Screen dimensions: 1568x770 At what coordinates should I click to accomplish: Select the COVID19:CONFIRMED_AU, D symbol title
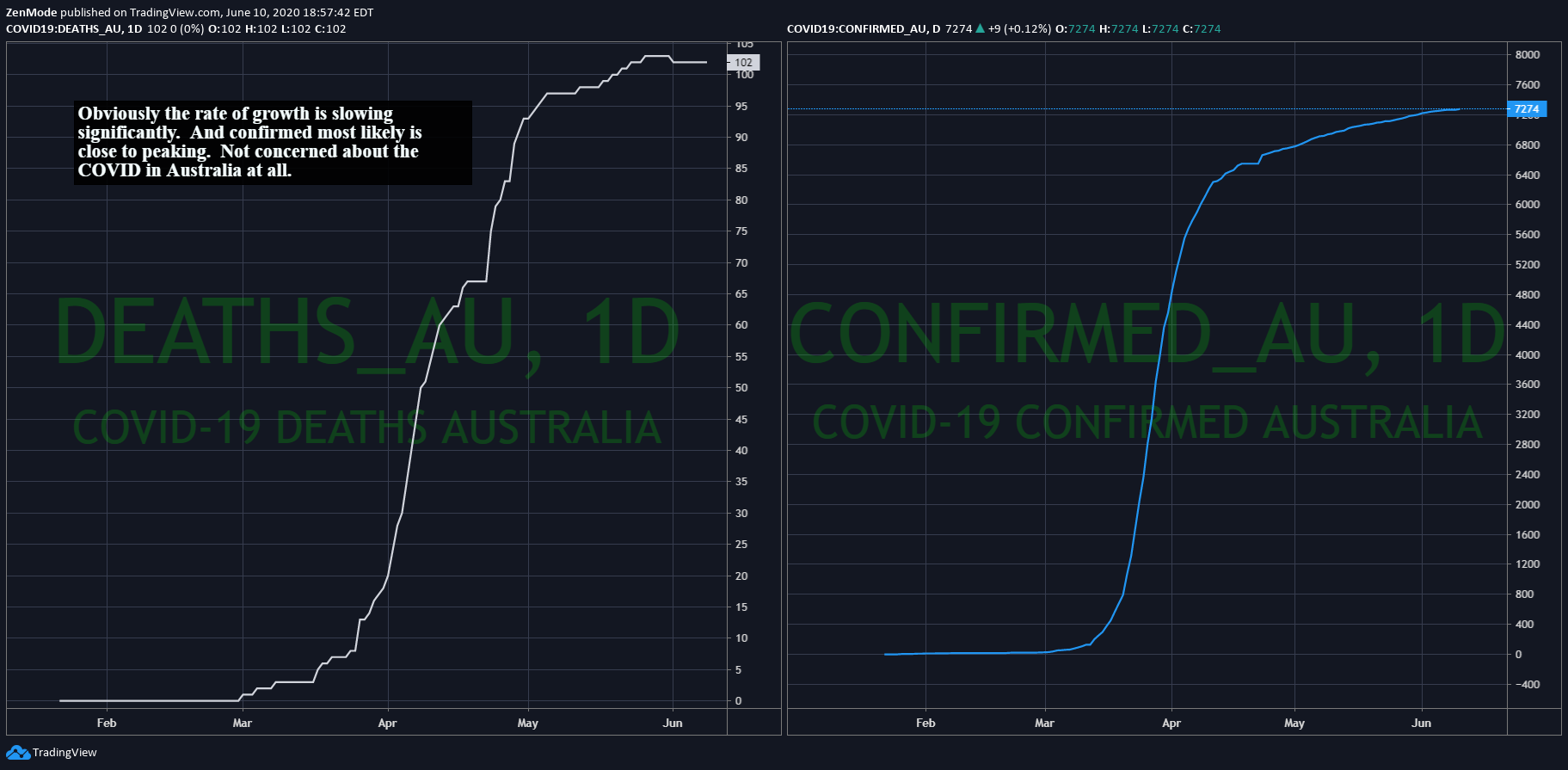pos(864,28)
